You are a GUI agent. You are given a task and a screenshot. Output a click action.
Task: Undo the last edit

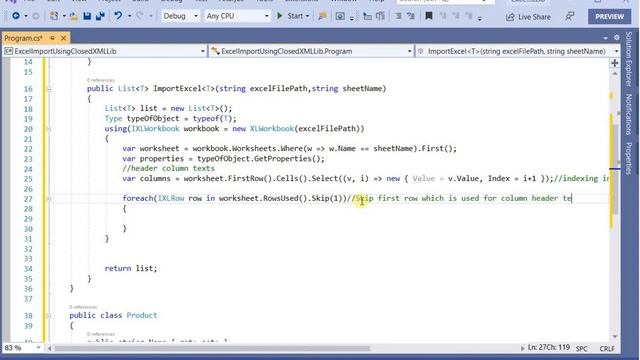(118, 16)
